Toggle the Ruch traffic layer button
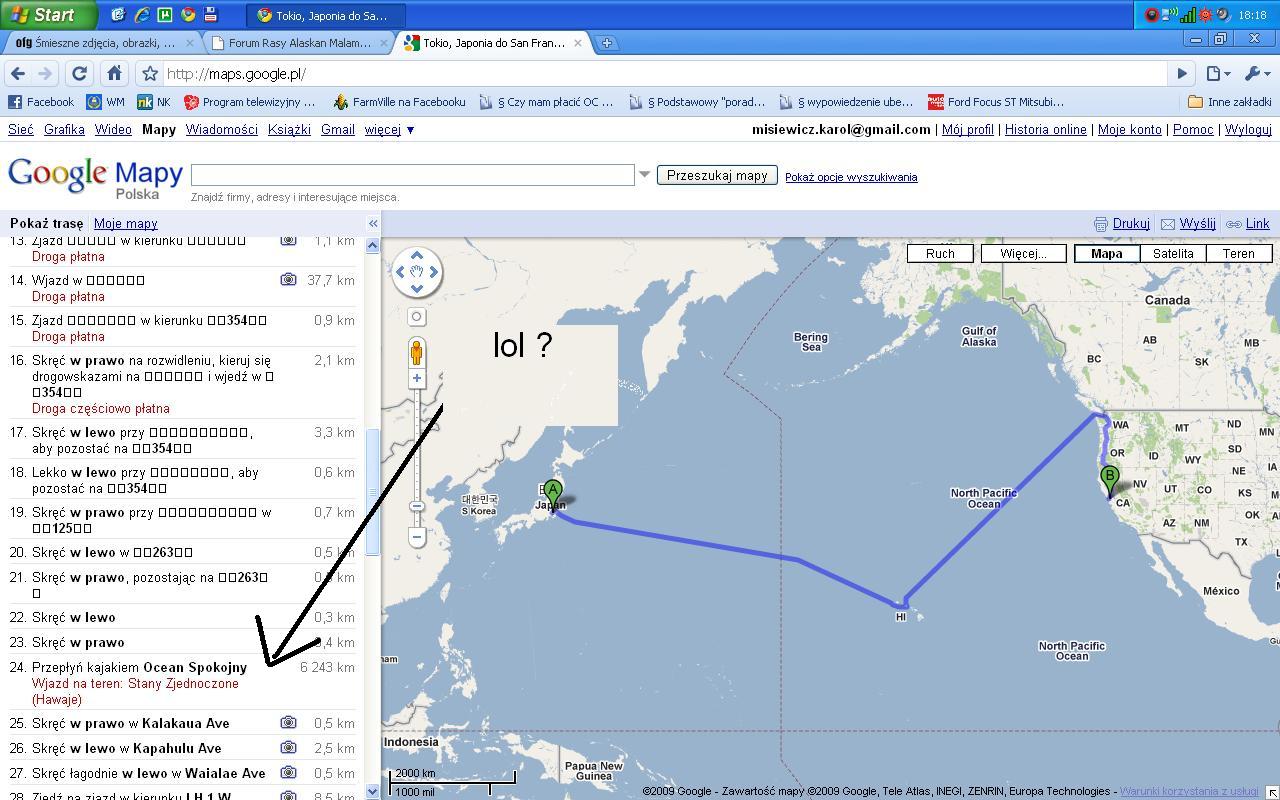This screenshot has width=1280, height=800. pos(940,254)
